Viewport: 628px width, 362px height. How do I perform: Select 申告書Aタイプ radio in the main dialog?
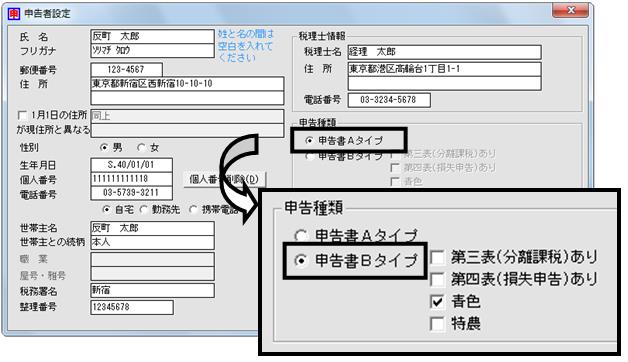click(x=309, y=141)
